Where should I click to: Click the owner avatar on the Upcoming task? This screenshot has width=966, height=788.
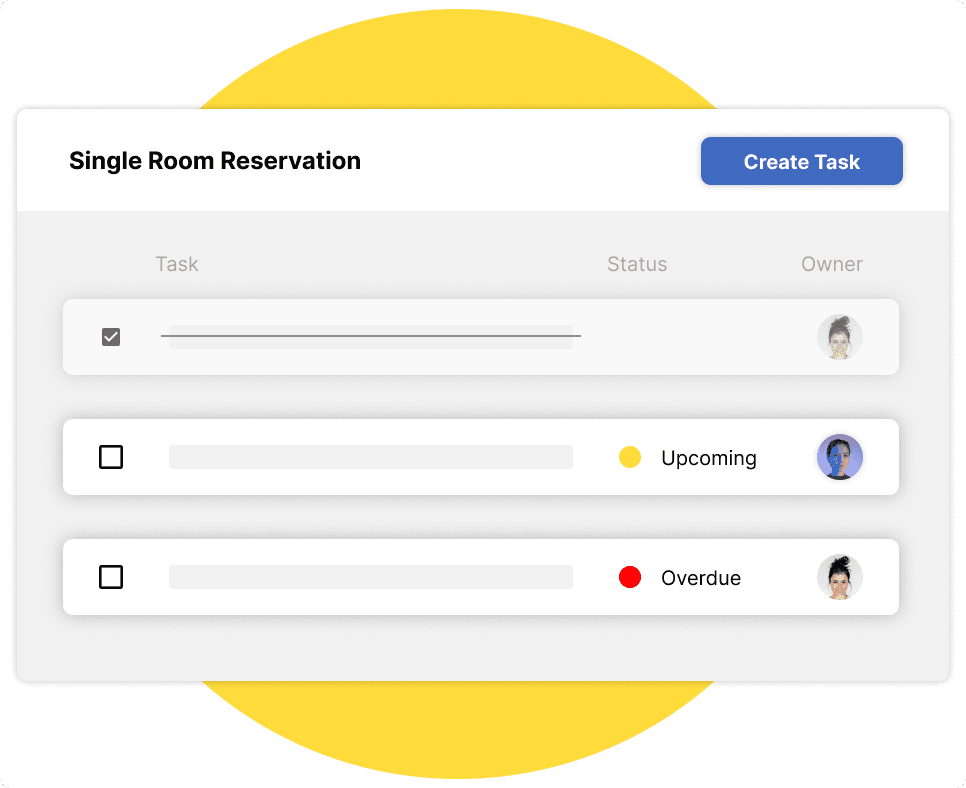839,457
